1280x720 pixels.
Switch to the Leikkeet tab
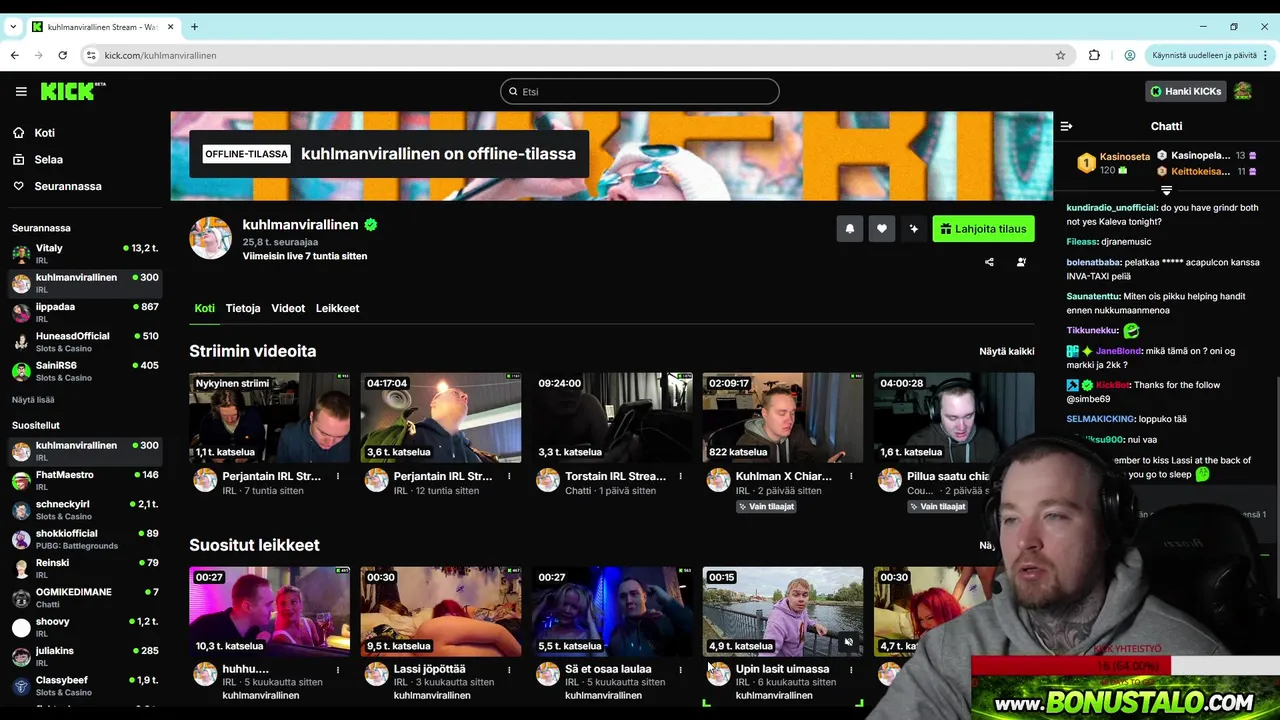(337, 308)
